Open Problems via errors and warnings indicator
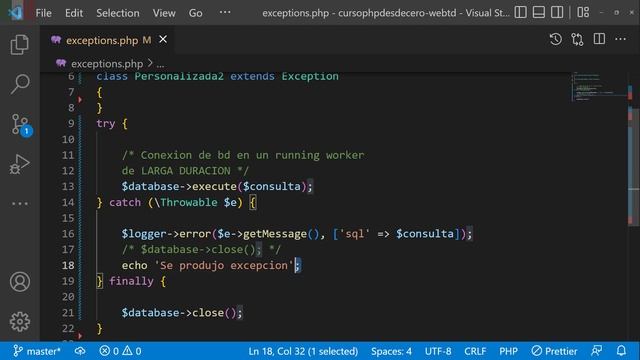Screen dimensions: 640x360 [120, 351]
